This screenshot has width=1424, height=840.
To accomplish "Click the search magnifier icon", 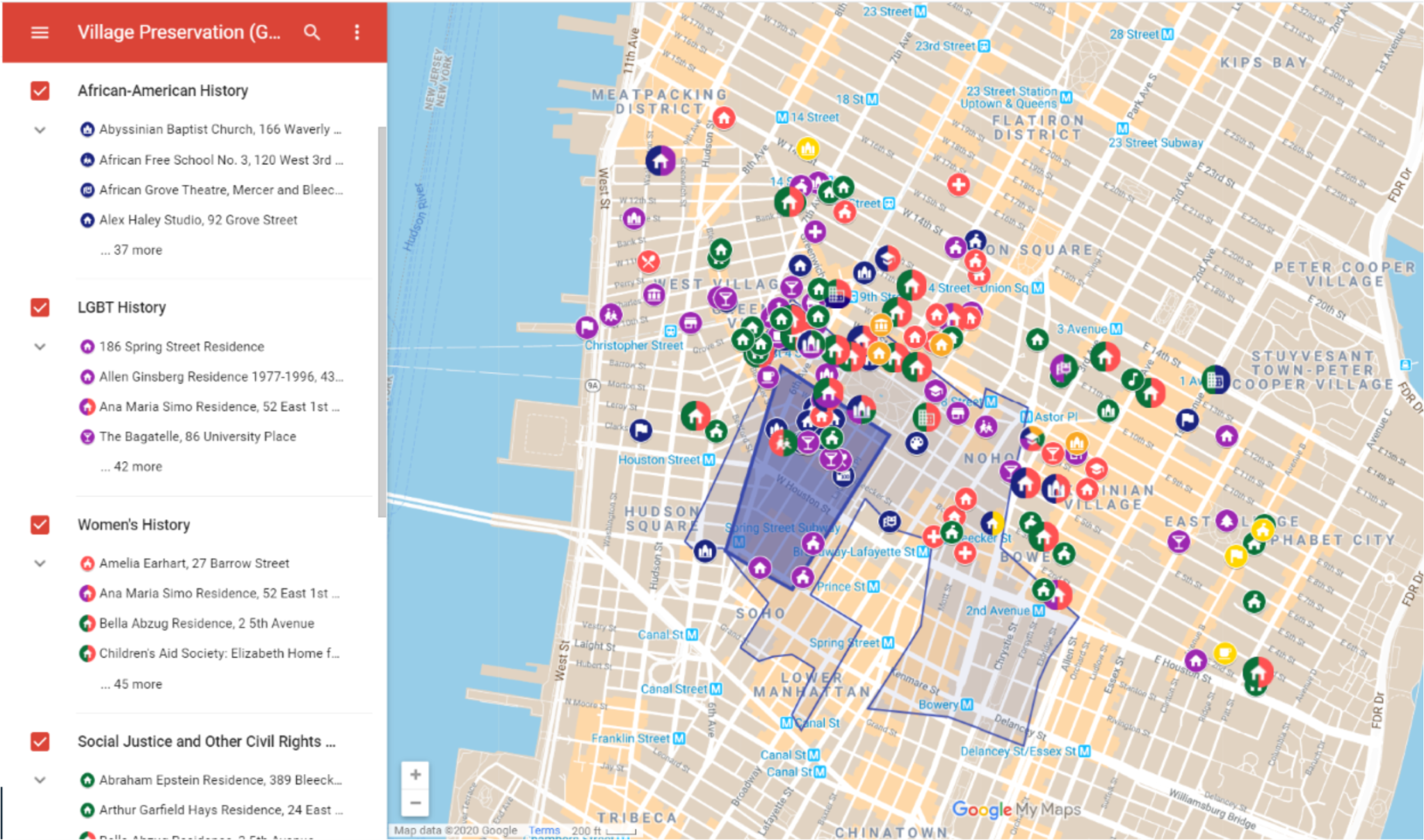I will click(312, 33).
